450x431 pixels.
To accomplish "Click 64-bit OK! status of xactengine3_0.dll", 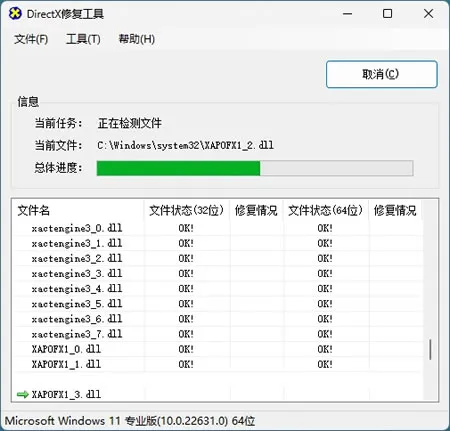I will click(325, 228).
